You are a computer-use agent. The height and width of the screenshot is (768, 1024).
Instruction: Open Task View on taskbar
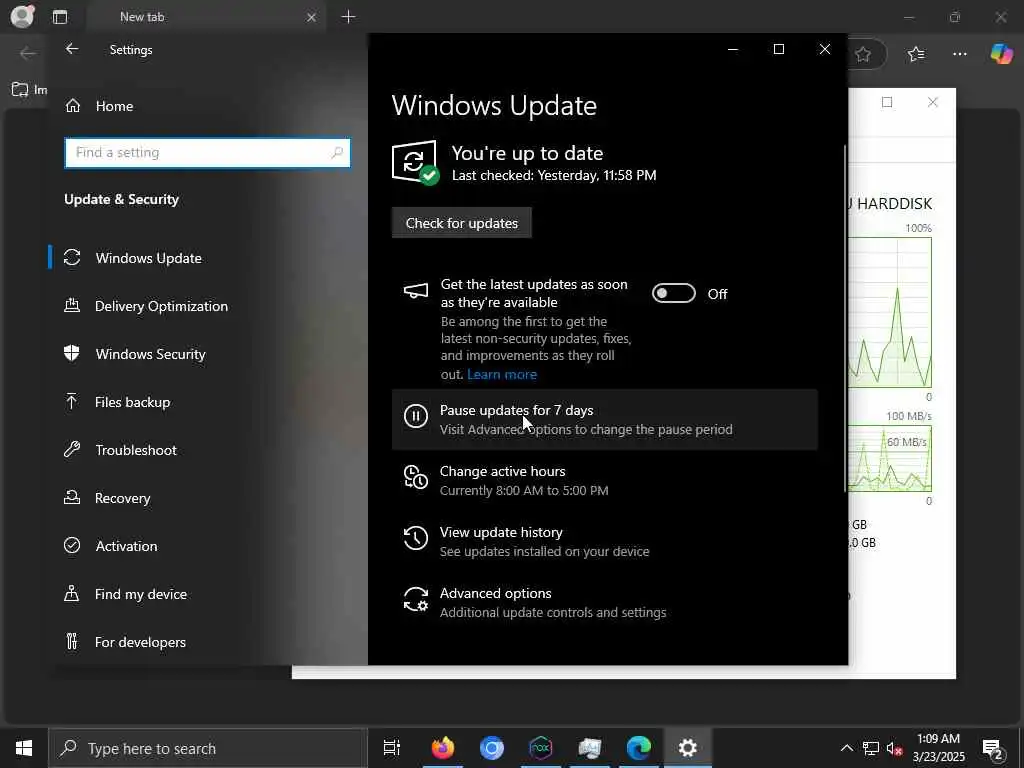click(392, 748)
